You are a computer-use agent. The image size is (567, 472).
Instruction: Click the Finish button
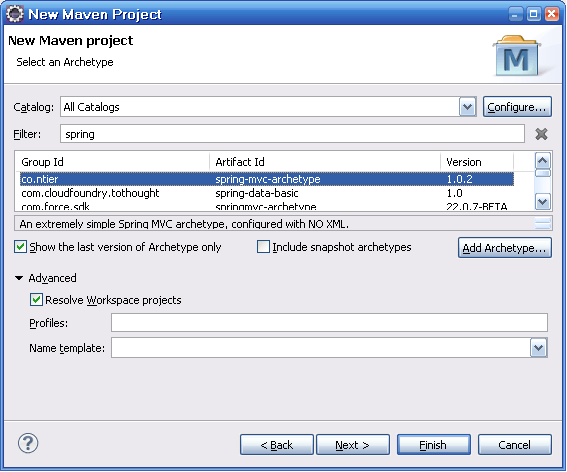click(x=434, y=445)
